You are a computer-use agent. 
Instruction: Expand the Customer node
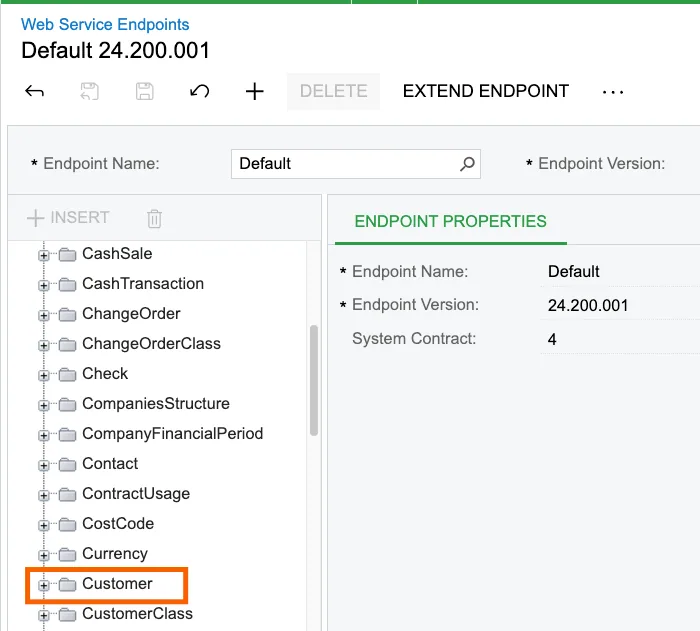pyautogui.click(x=44, y=585)
